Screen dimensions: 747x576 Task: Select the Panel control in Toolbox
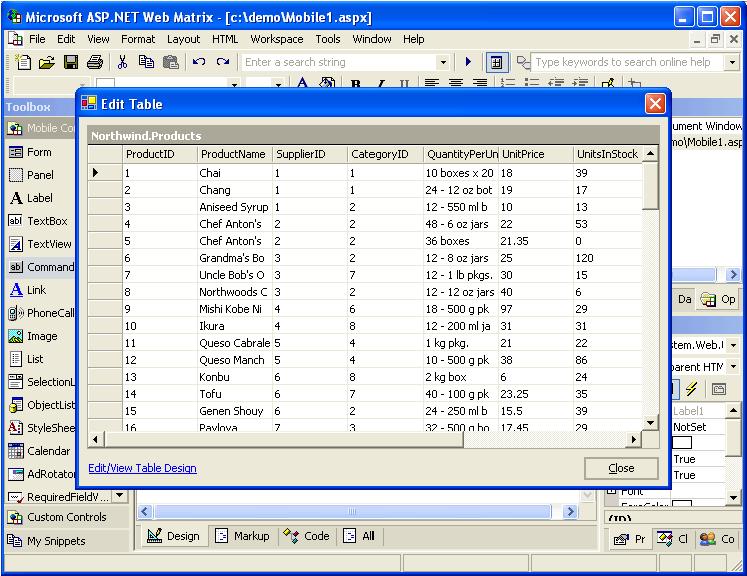(x=40, y=175)
